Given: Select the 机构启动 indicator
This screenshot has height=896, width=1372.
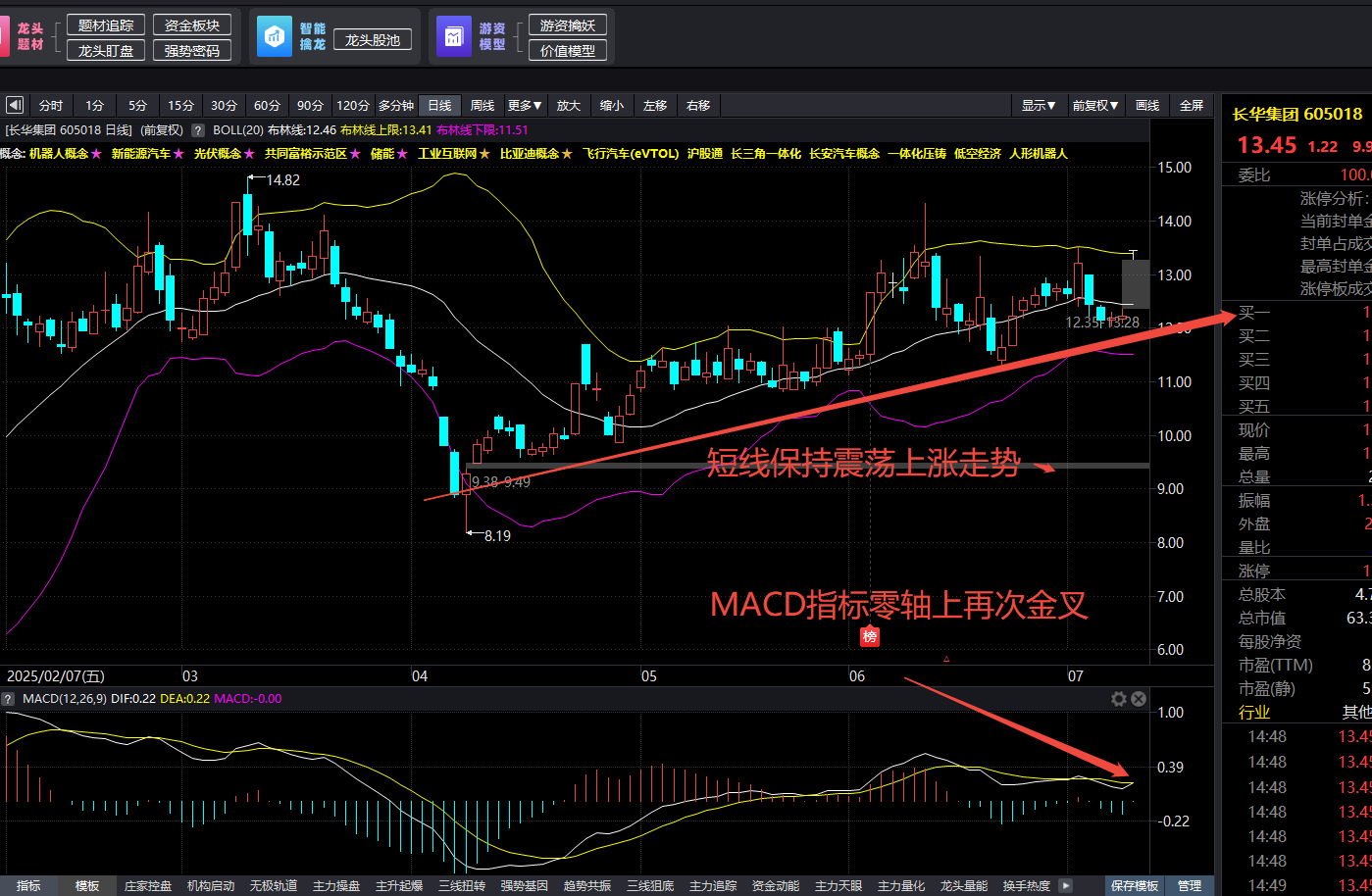Looking at the screenshot, I should click(x=211, y=886).
